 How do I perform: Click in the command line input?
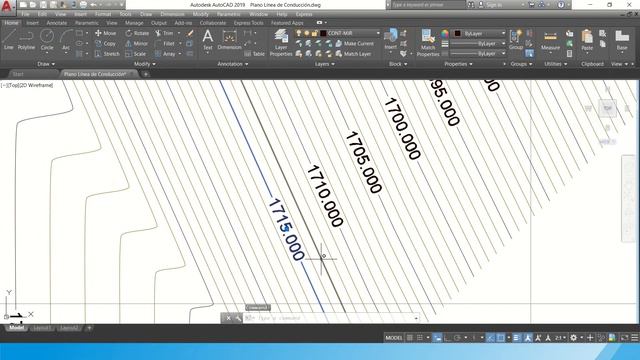pyautogui.click(x=331, y=318)
